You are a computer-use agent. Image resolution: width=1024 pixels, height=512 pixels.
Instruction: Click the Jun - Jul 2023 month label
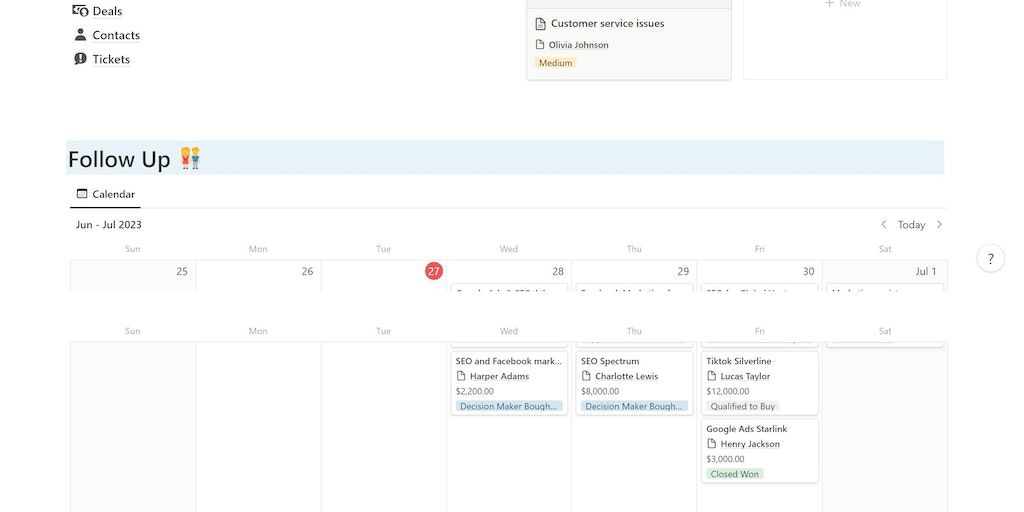(x=108, y=225)
